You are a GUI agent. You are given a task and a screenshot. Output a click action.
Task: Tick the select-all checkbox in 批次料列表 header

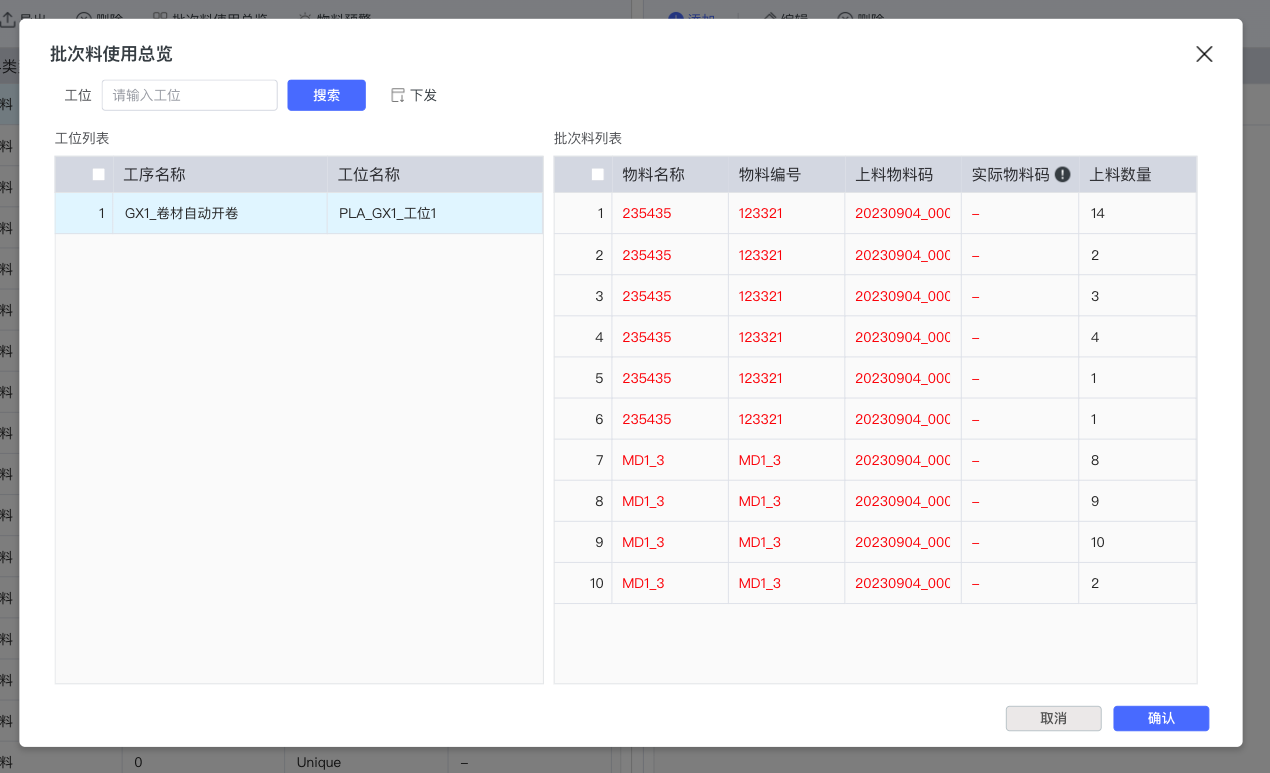click(x=598, y=174)
